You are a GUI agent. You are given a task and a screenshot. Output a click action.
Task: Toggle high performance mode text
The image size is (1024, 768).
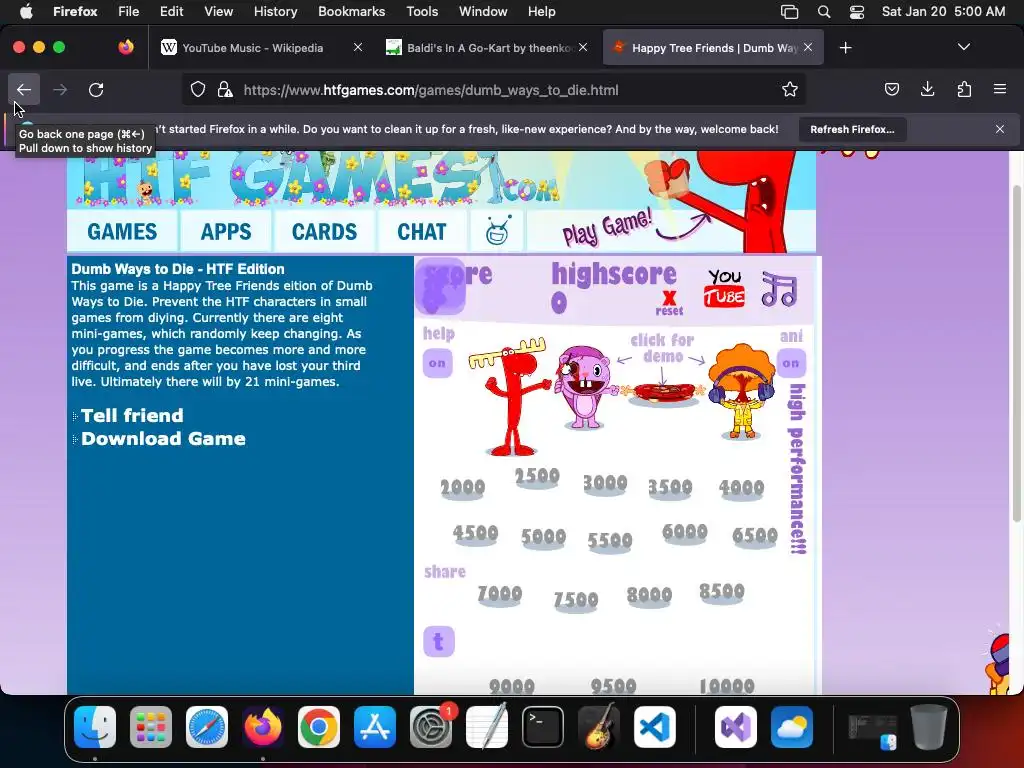(797, 469)
